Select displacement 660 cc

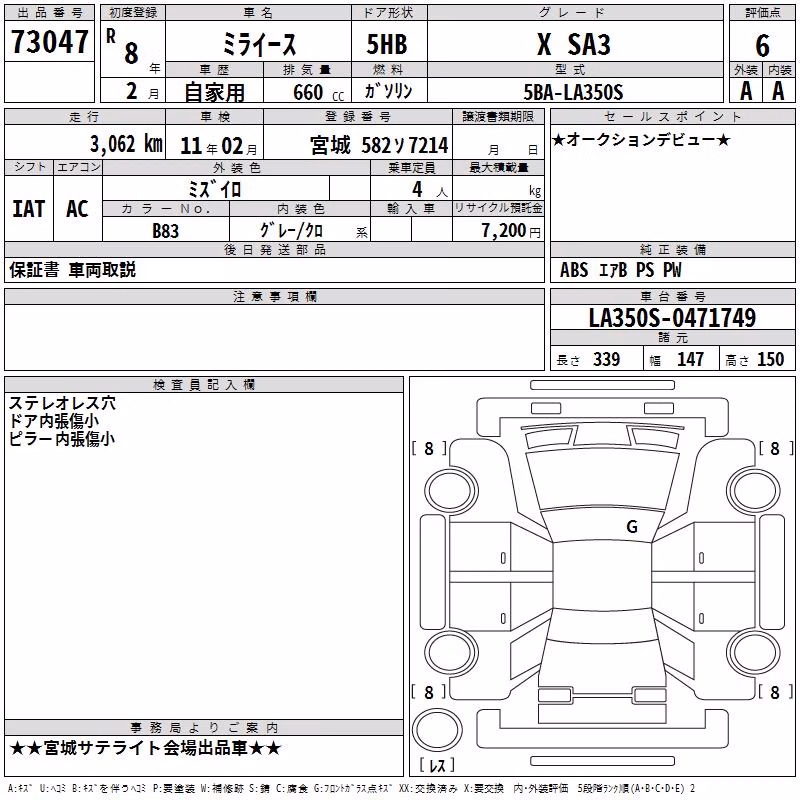point(318,92)
